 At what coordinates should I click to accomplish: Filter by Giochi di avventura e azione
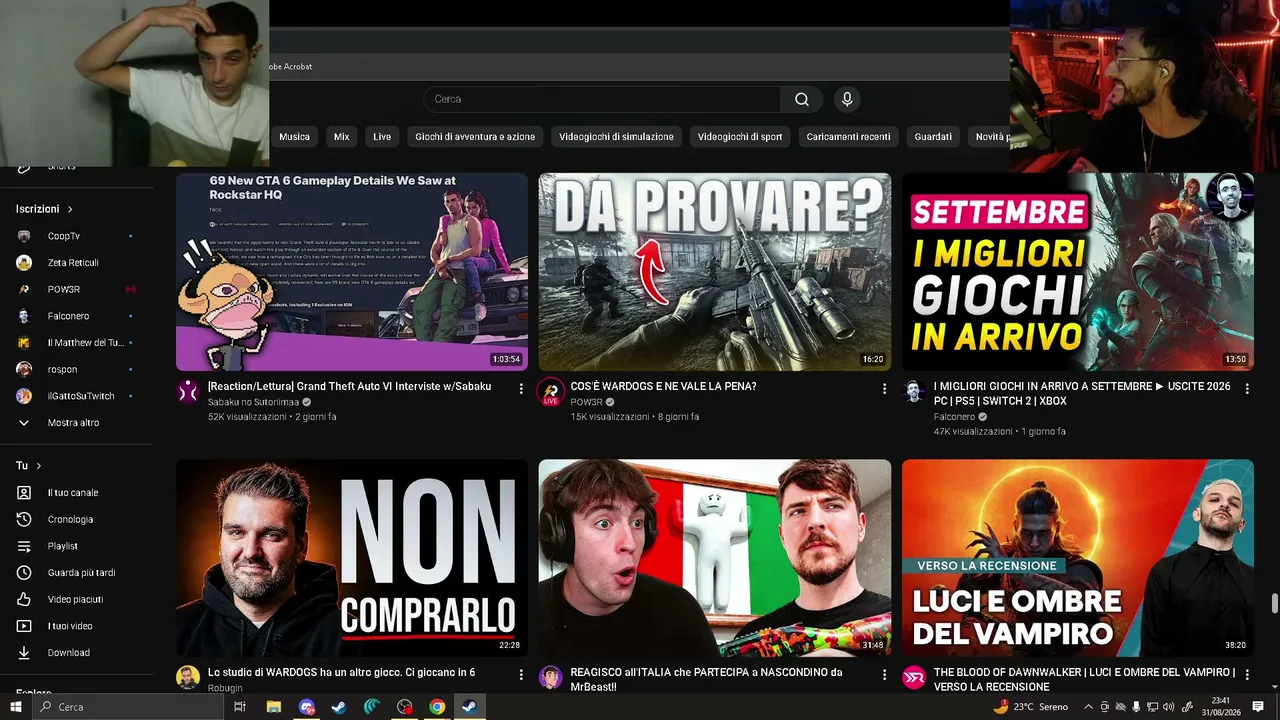coord(475,137)
